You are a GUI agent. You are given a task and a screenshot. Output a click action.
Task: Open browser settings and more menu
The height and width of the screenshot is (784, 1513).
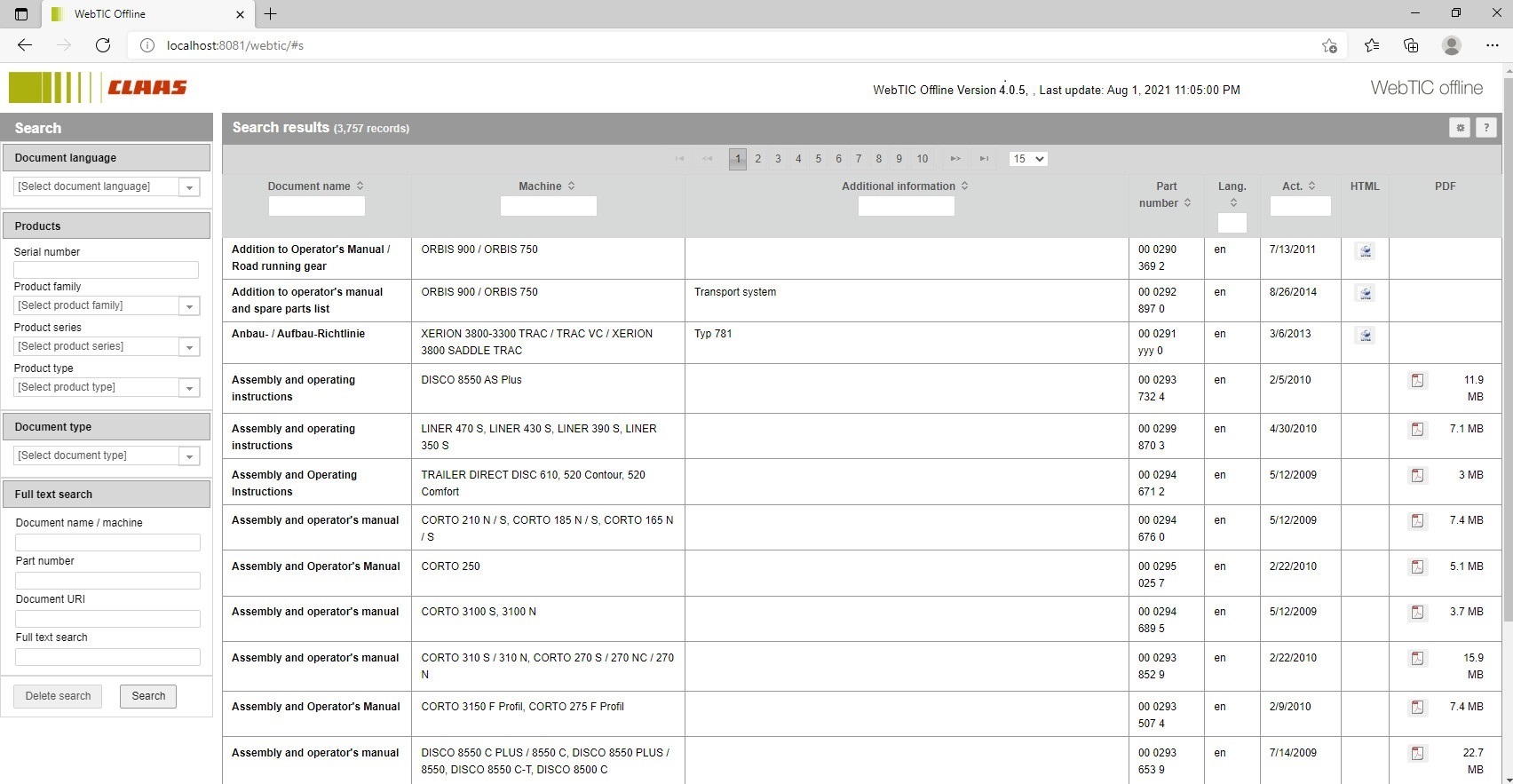1493,45
